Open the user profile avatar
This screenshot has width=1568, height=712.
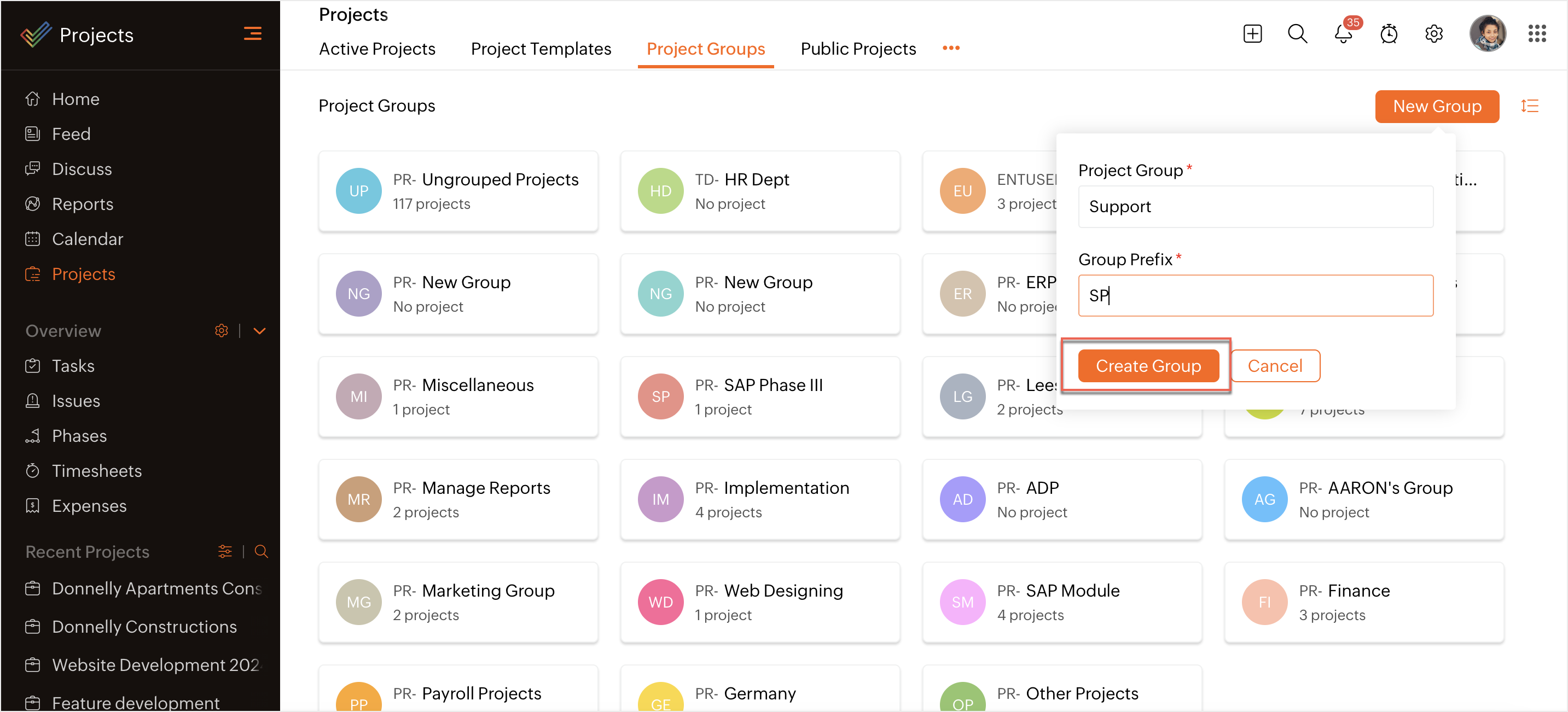[x=1487, y=33]
